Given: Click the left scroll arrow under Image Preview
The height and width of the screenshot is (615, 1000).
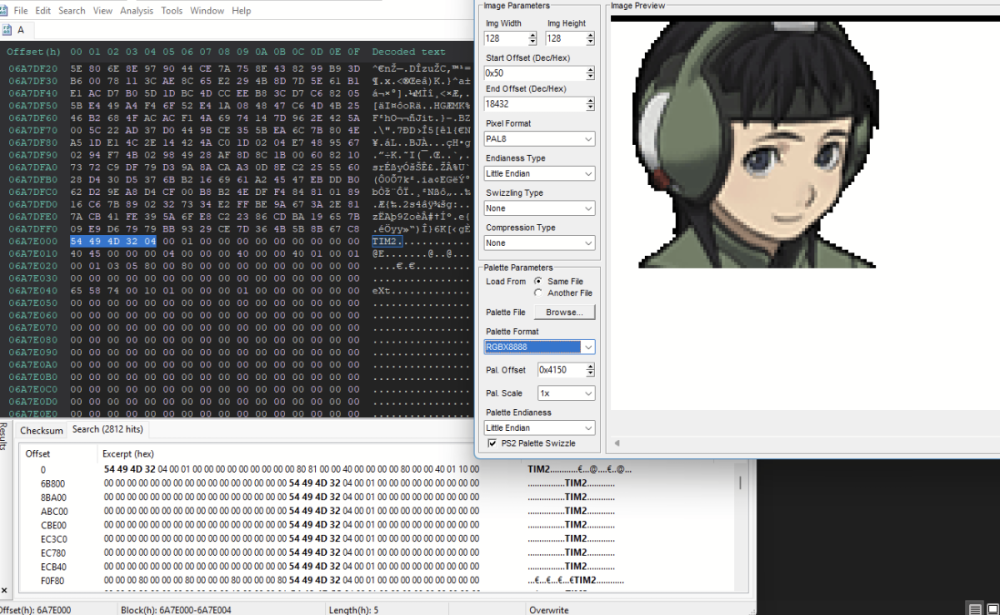Looking at the screenshot, I should point(617,443).
